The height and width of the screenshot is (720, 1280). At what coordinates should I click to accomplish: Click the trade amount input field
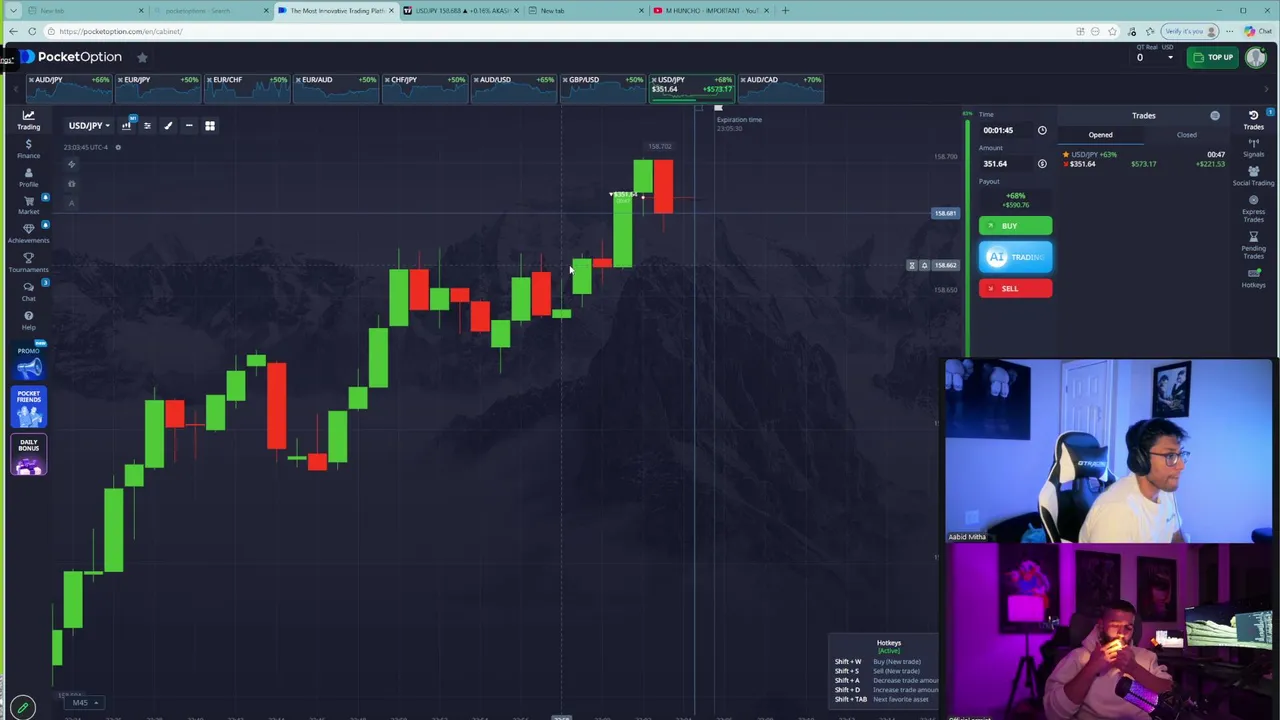coord(1004,164)
